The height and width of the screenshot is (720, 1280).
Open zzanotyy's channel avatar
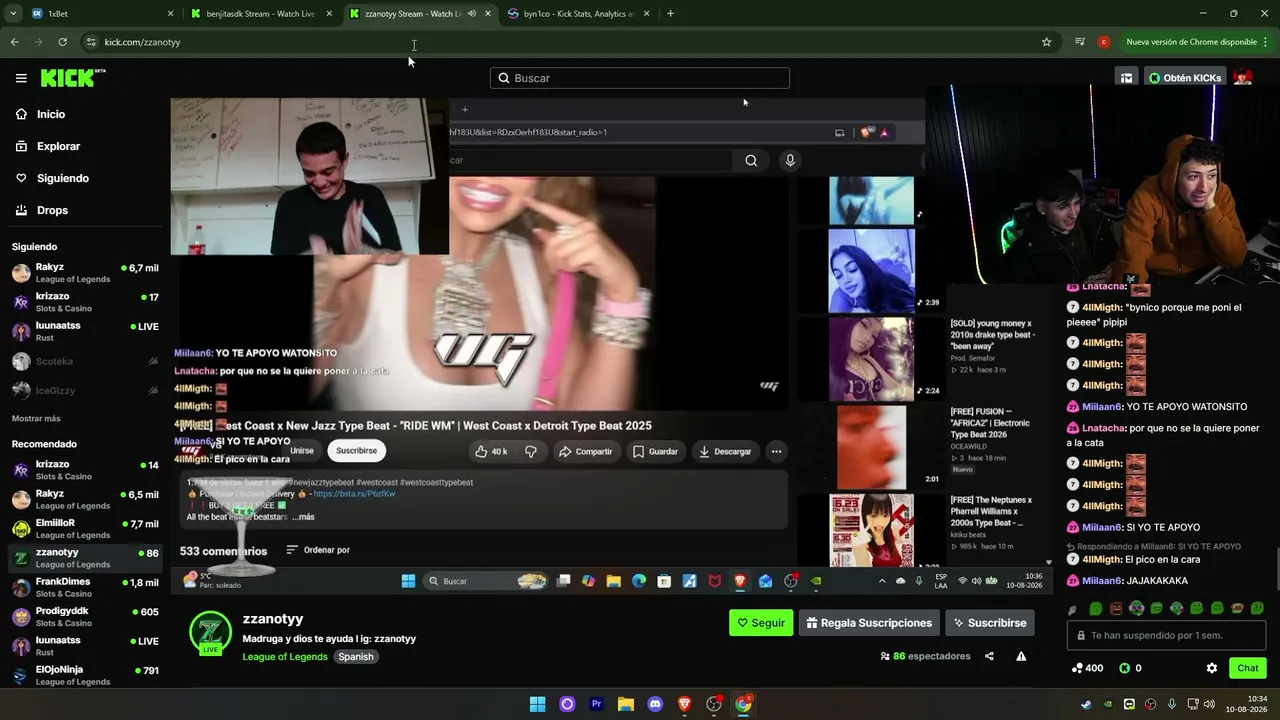[x=210, y=633]
